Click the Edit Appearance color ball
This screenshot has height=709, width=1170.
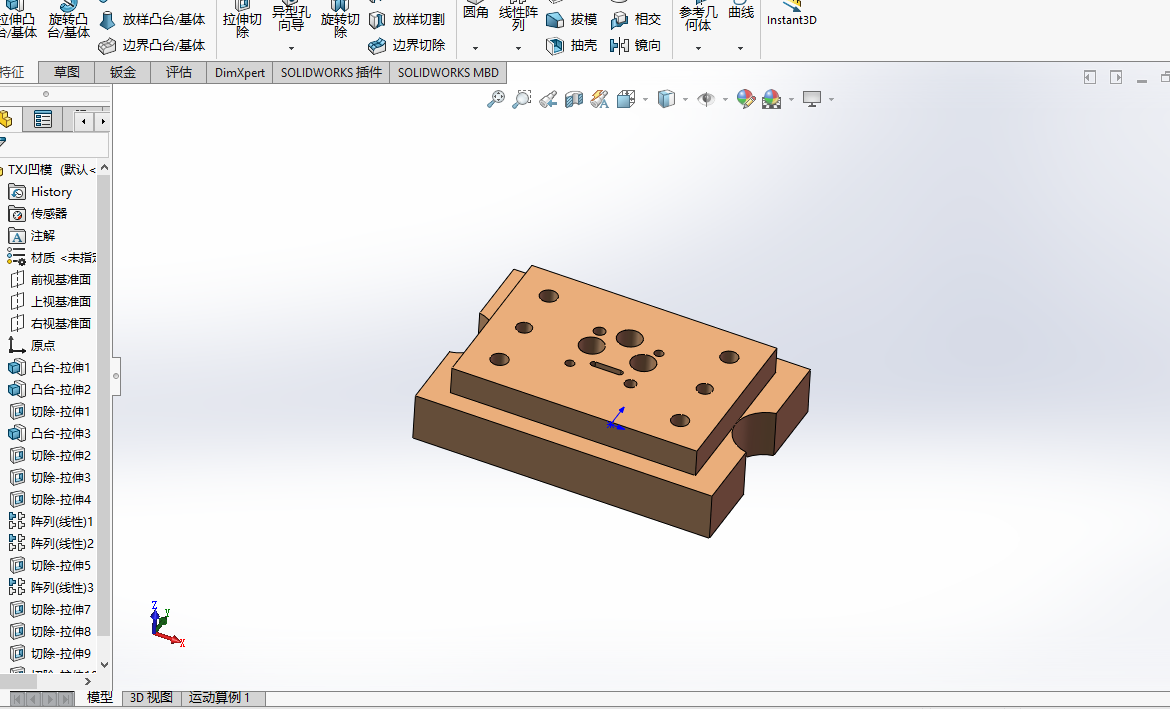click(745, 99)
